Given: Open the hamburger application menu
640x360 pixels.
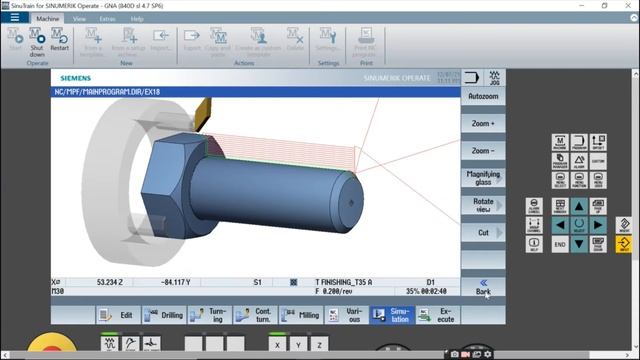Looking at the screenshot, I should (15, 18).
